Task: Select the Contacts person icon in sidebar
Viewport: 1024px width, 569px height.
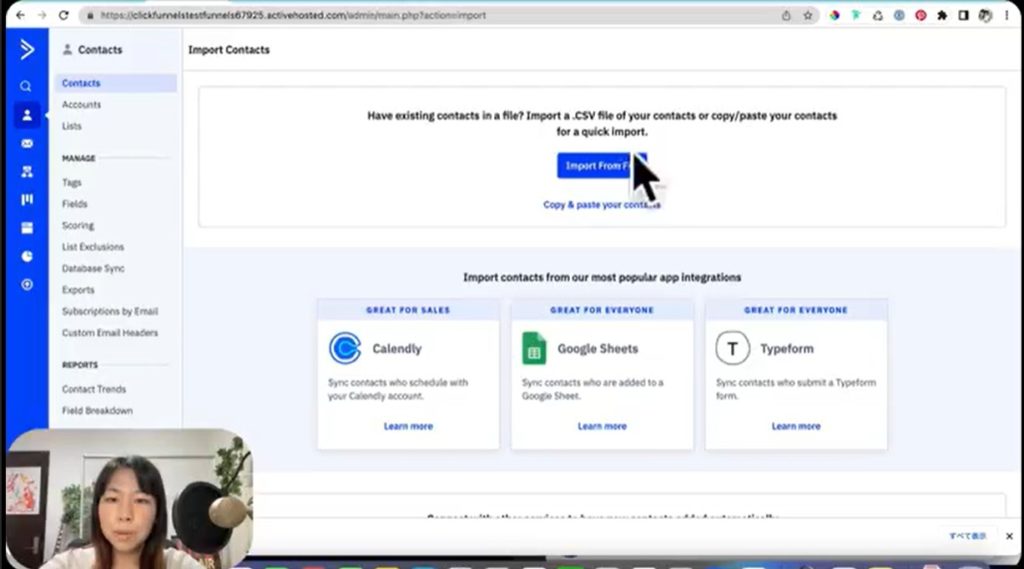Action: point(27,115)
